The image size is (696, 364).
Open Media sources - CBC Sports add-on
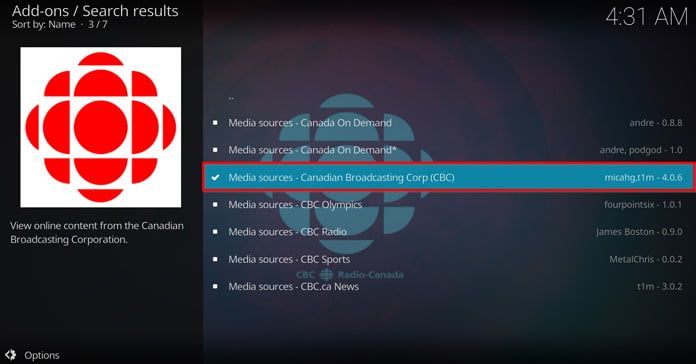pyautogui.click(x=449, y=259)
